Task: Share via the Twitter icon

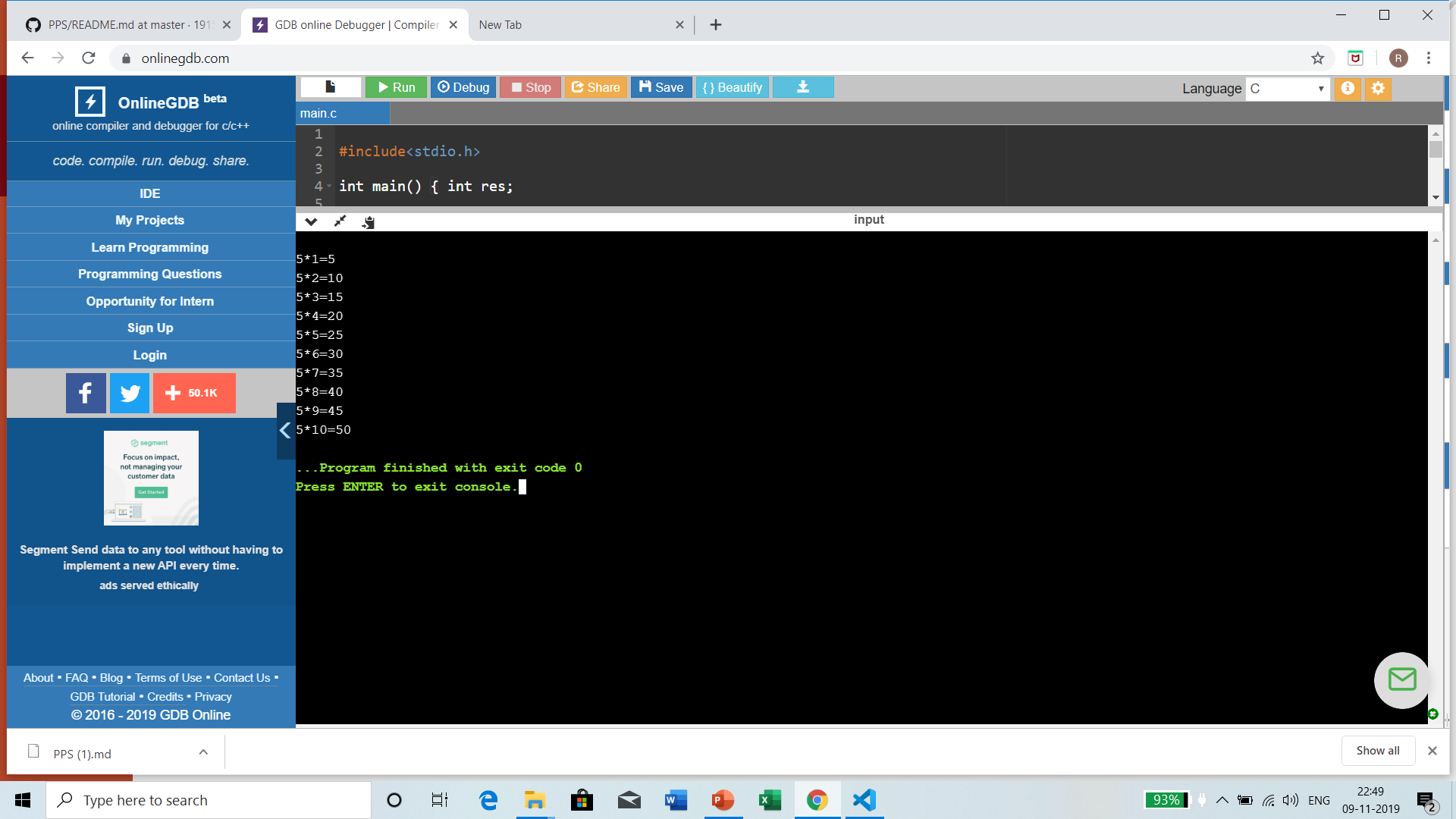Action: 130,393
